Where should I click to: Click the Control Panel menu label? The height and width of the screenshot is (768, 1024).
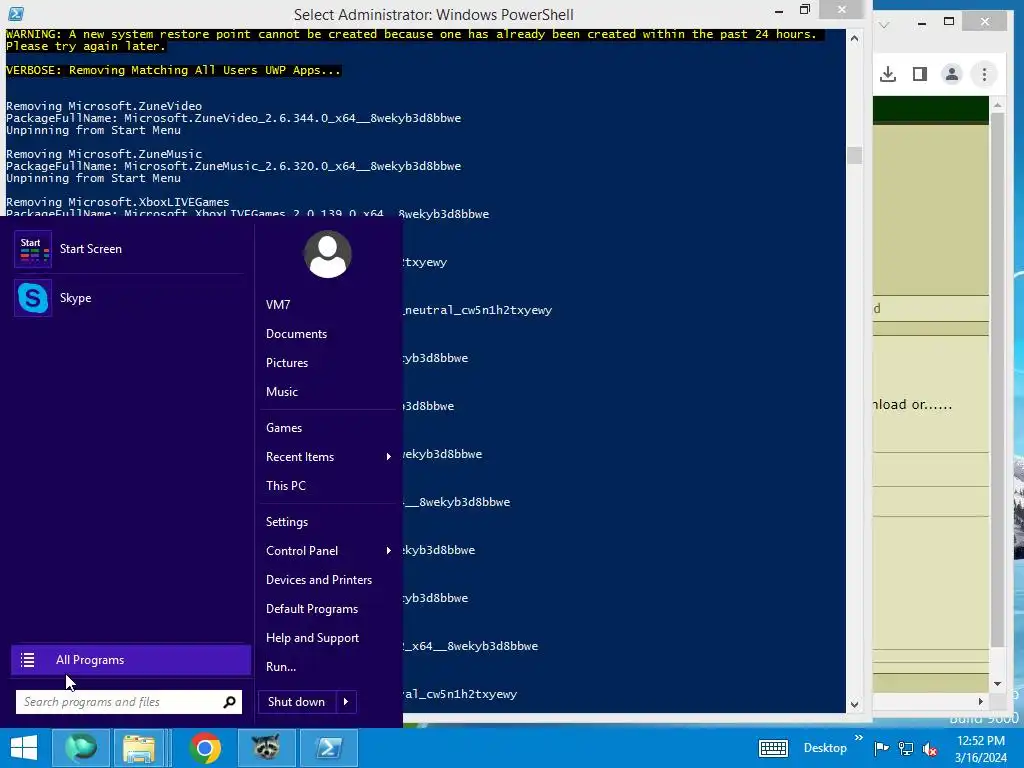[x=302, y=551]
